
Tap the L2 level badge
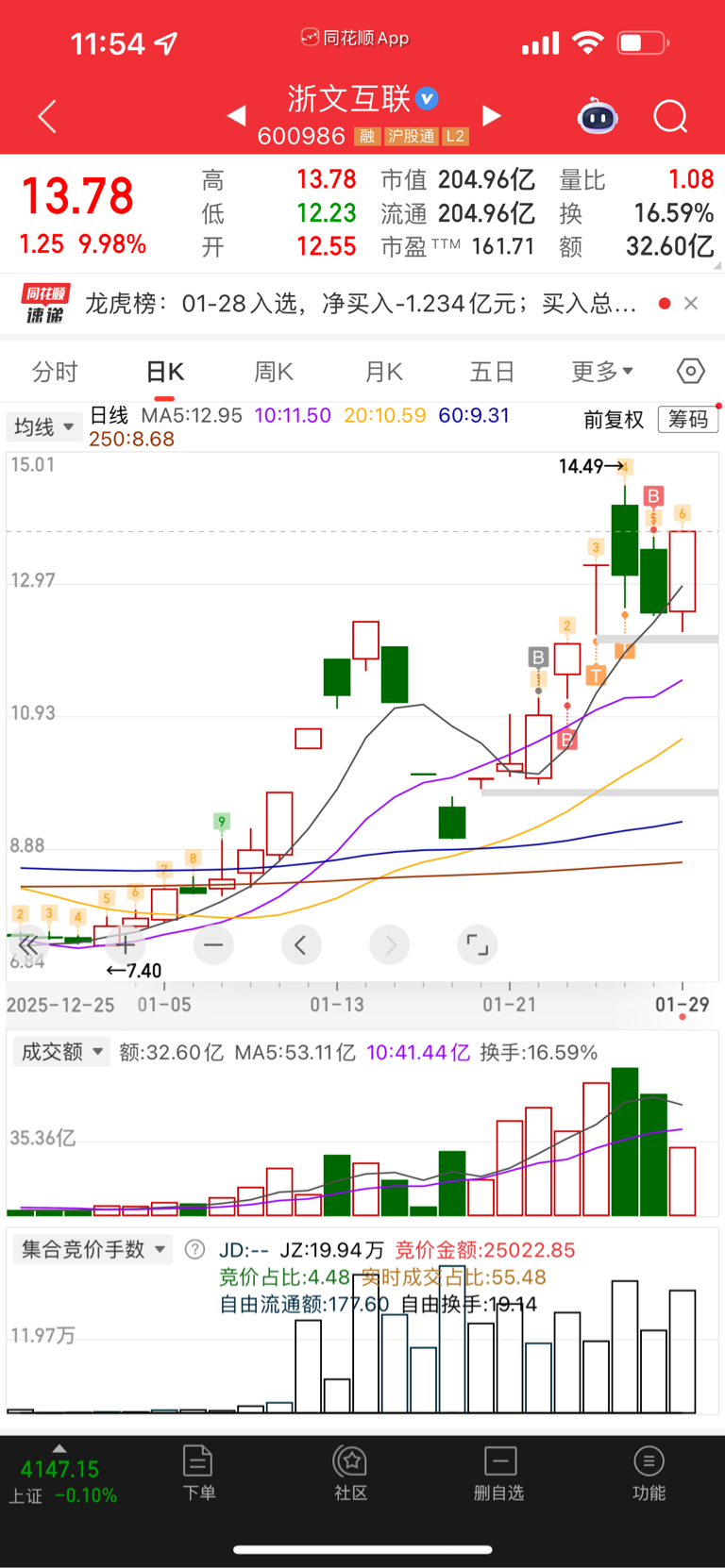pos(455,137)
